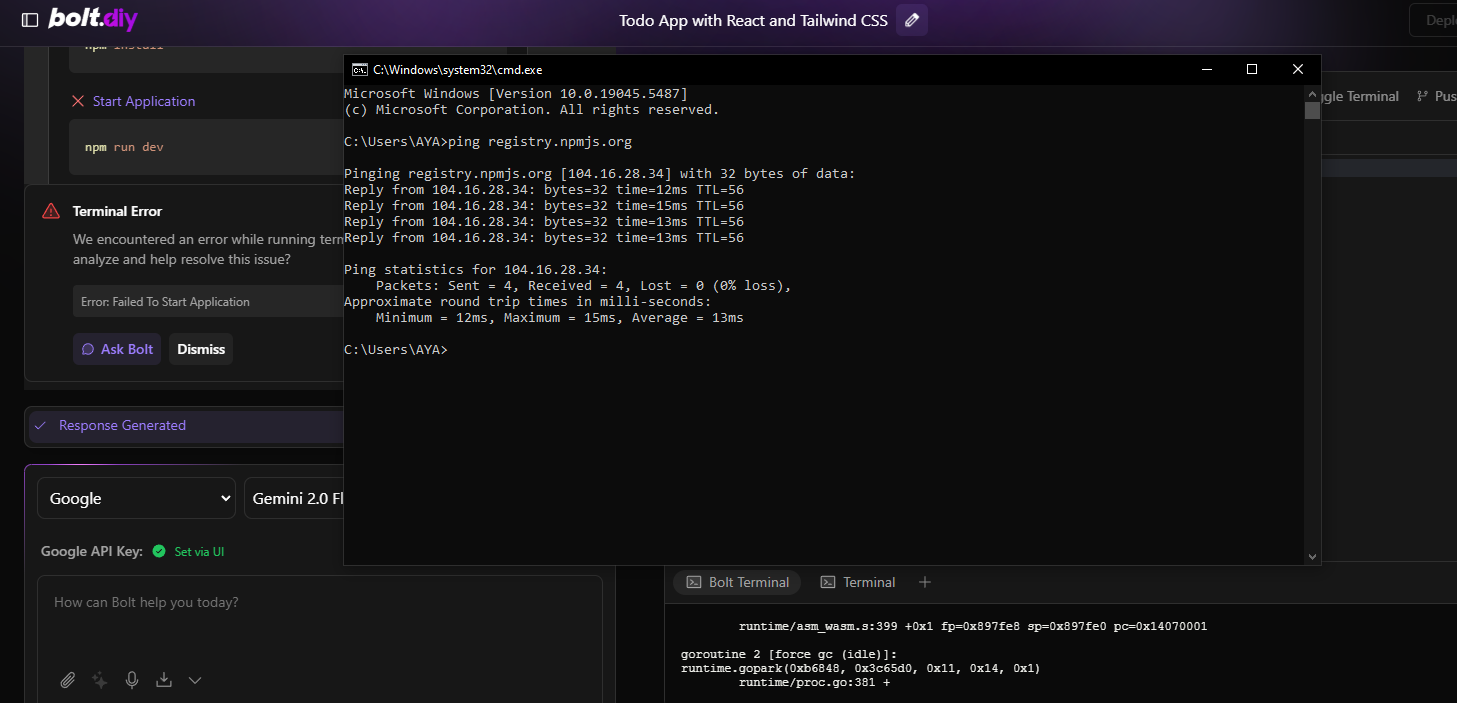Toggle the sidebar panel icon beside bolt.diy logo
This screenshot has height=703, width=1457.
[x=30, y=20]
